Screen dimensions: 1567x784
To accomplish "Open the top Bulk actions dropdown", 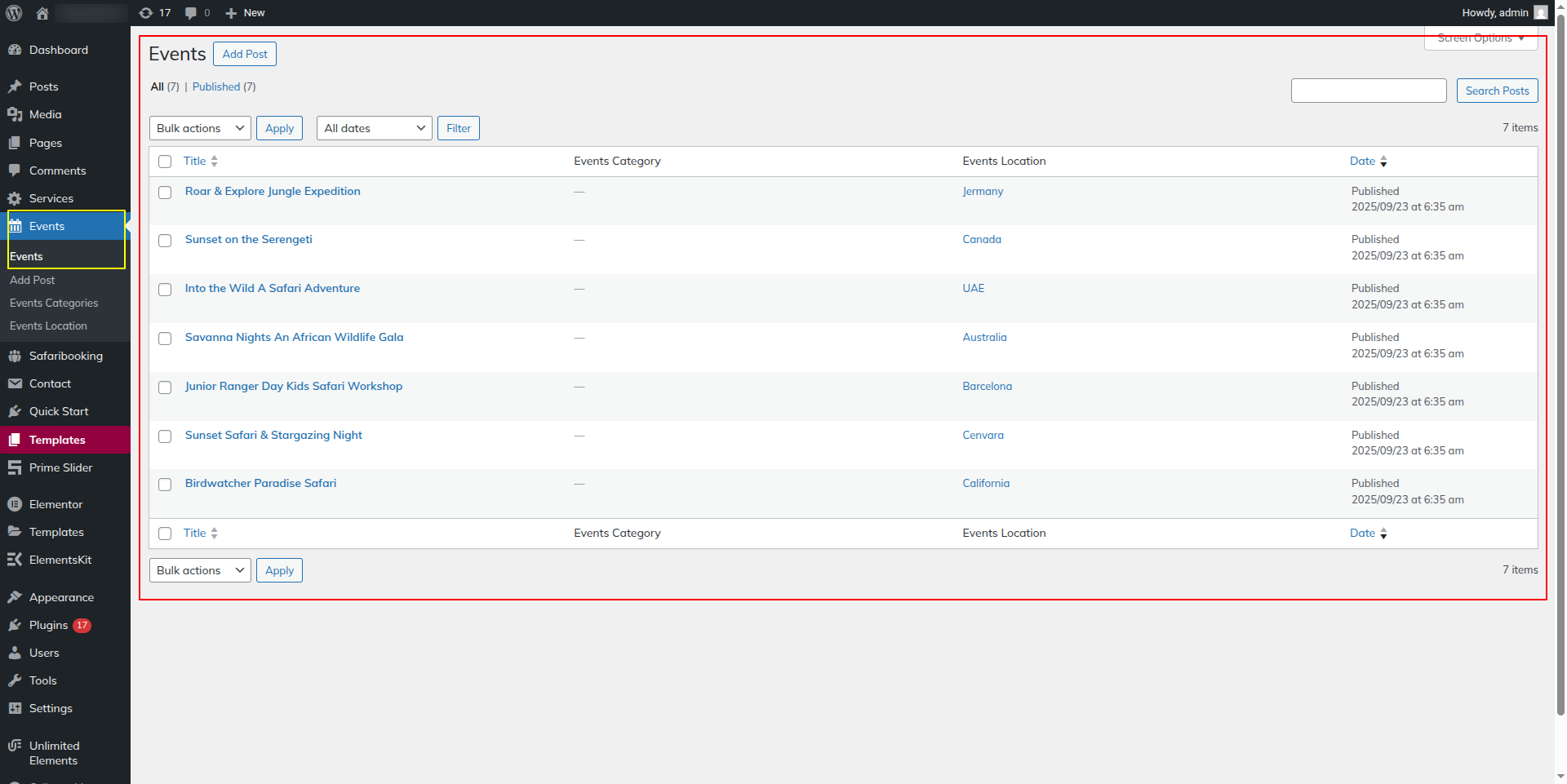I will (200, 128).
